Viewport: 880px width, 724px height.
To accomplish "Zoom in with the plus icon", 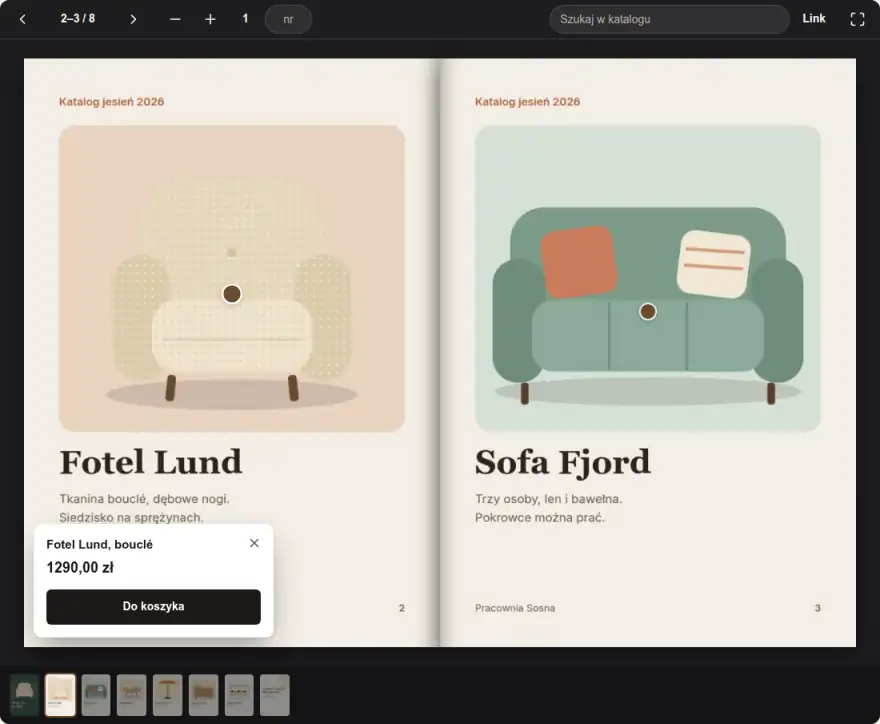I will tap(210, 19).
